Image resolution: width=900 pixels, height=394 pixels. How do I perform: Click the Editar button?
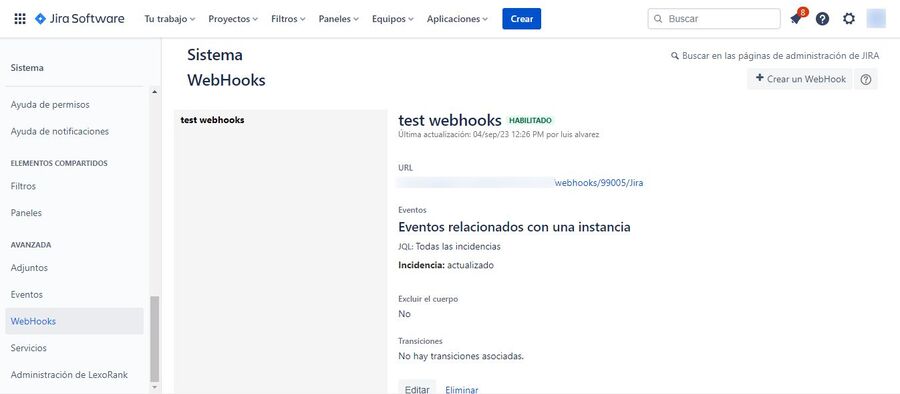coord(417,389)
